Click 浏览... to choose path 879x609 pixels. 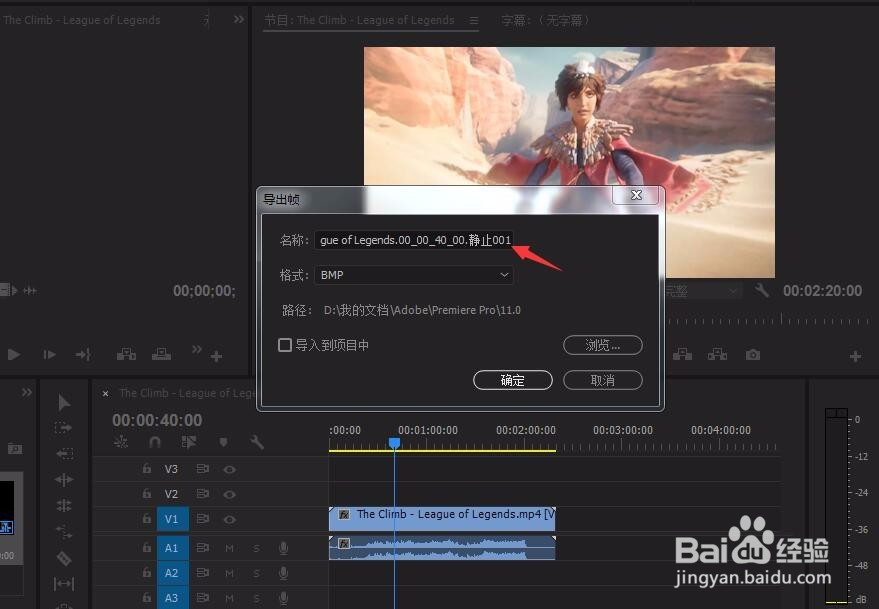pos(603,345)
